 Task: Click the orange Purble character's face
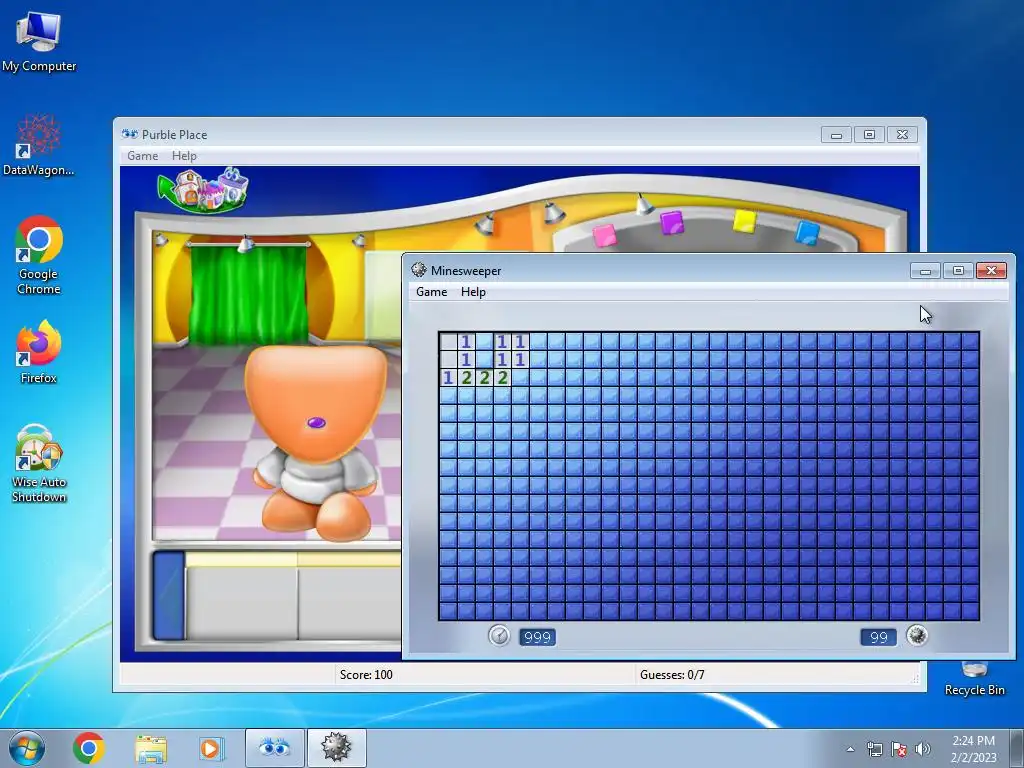click(316, 402)
